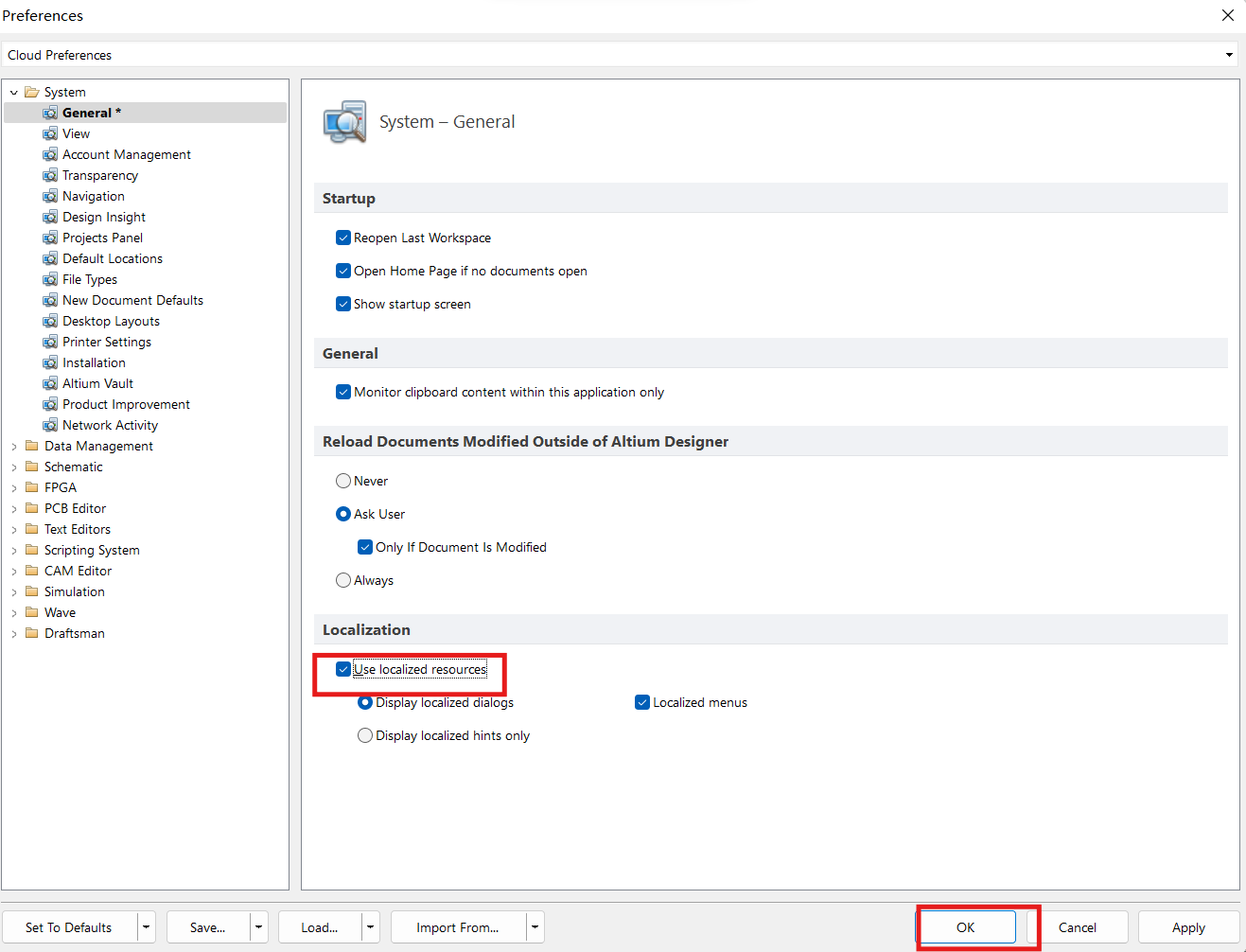
Task: Expand the Data Management node
Action: pos(14,447)
